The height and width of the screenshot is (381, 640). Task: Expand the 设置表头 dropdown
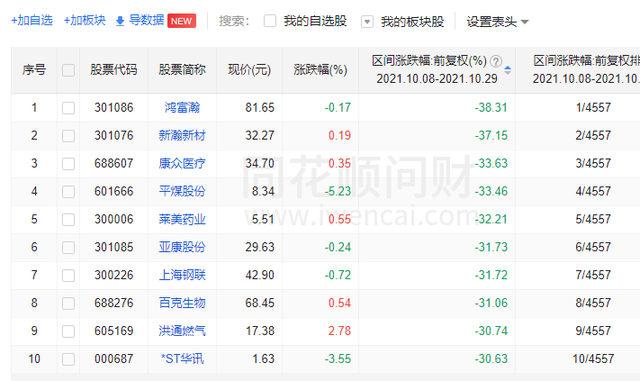pyautogui.click(x=498, y=21)
